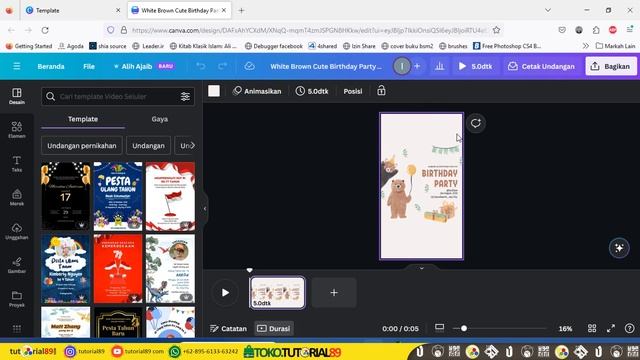This screenshot has height=360, width=640.
Task: Open the Beranda menu
Action: click(x=51, y=66)
